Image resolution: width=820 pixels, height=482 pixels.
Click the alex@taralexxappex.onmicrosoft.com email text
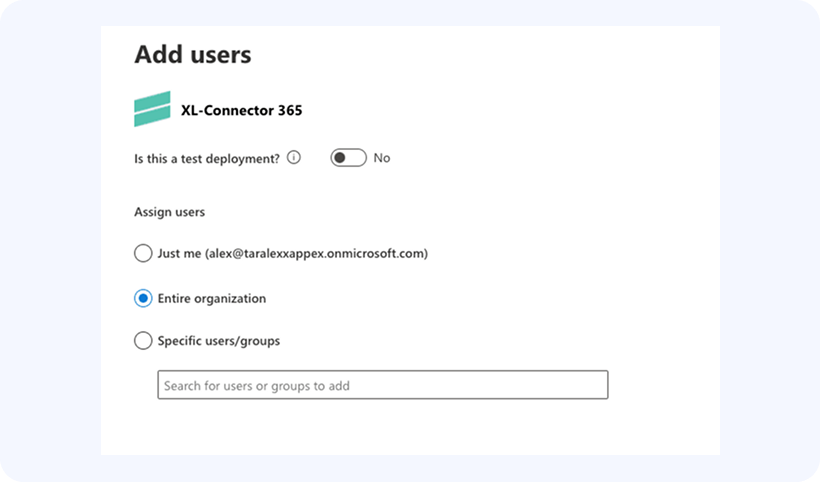[316, 254]
